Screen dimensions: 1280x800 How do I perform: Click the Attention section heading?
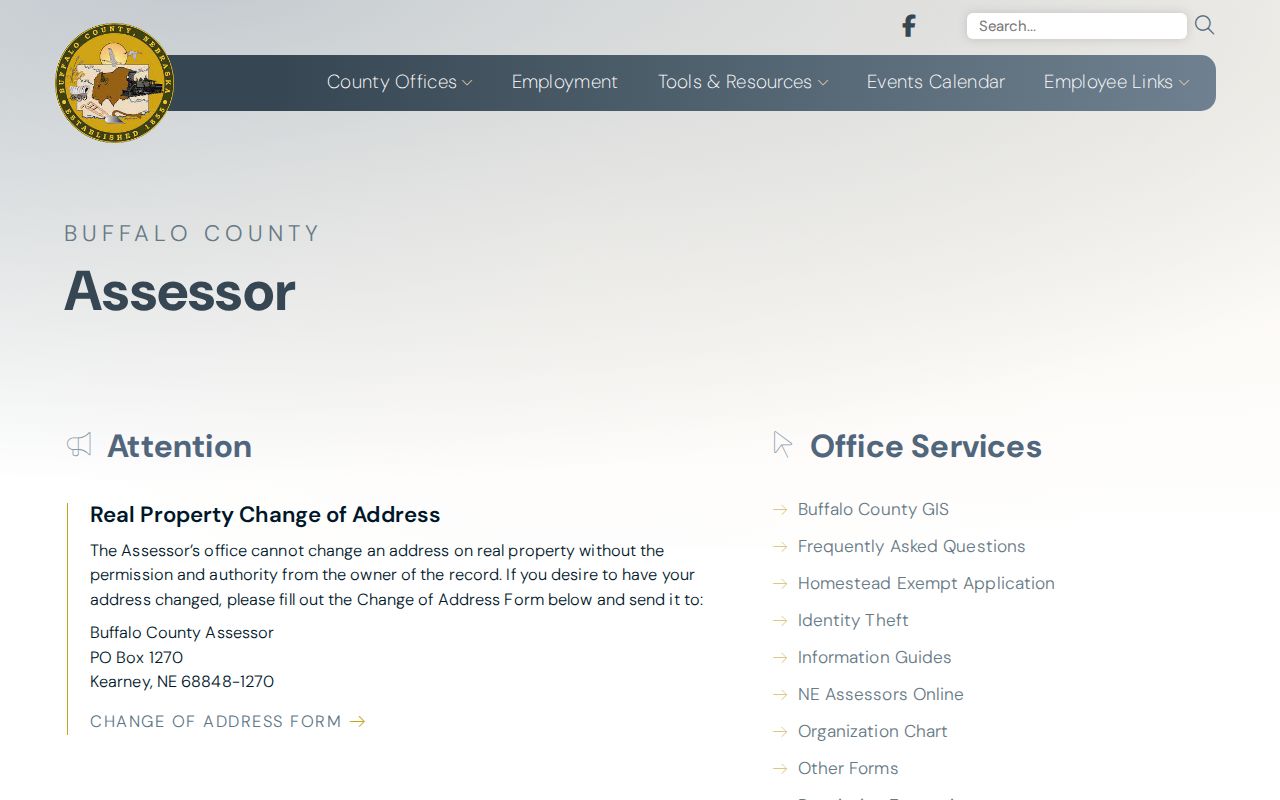point(180,446)
